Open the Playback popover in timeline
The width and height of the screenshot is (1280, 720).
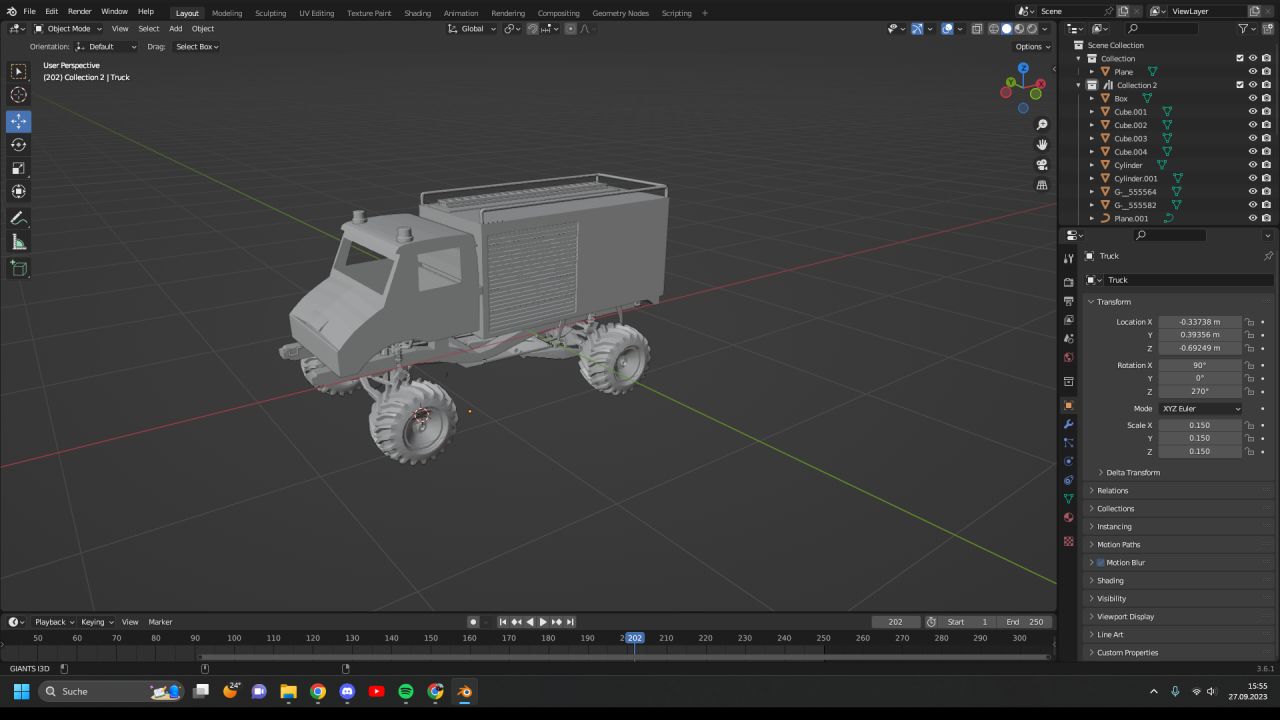(x=54, y=622)
